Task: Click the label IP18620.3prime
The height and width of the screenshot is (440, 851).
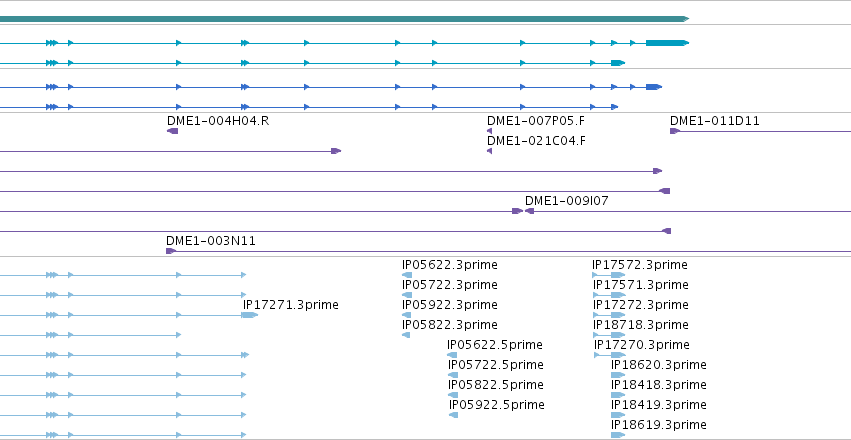Action: click(x=659, y=365)
